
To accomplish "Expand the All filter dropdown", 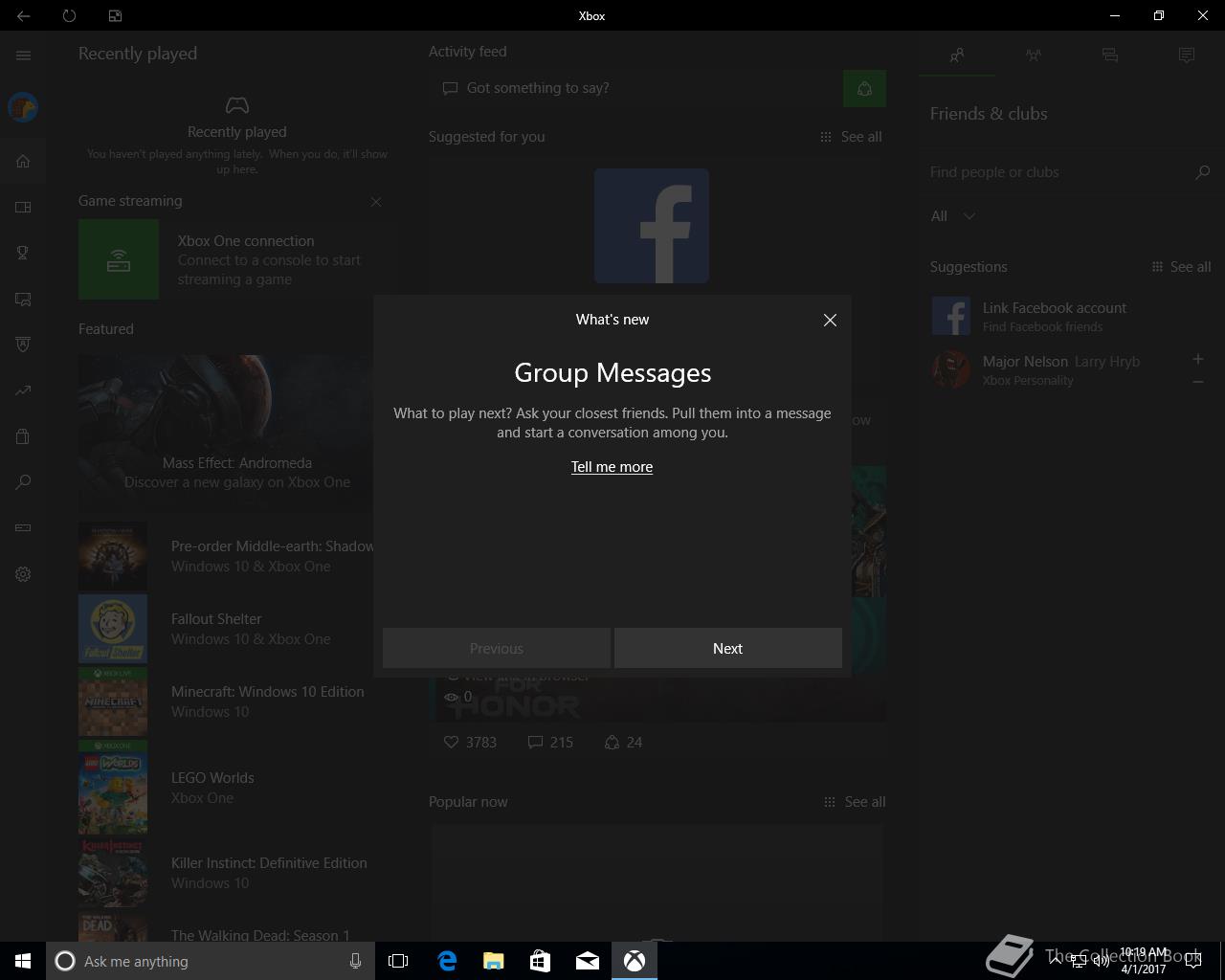I will tap(953, 216).
